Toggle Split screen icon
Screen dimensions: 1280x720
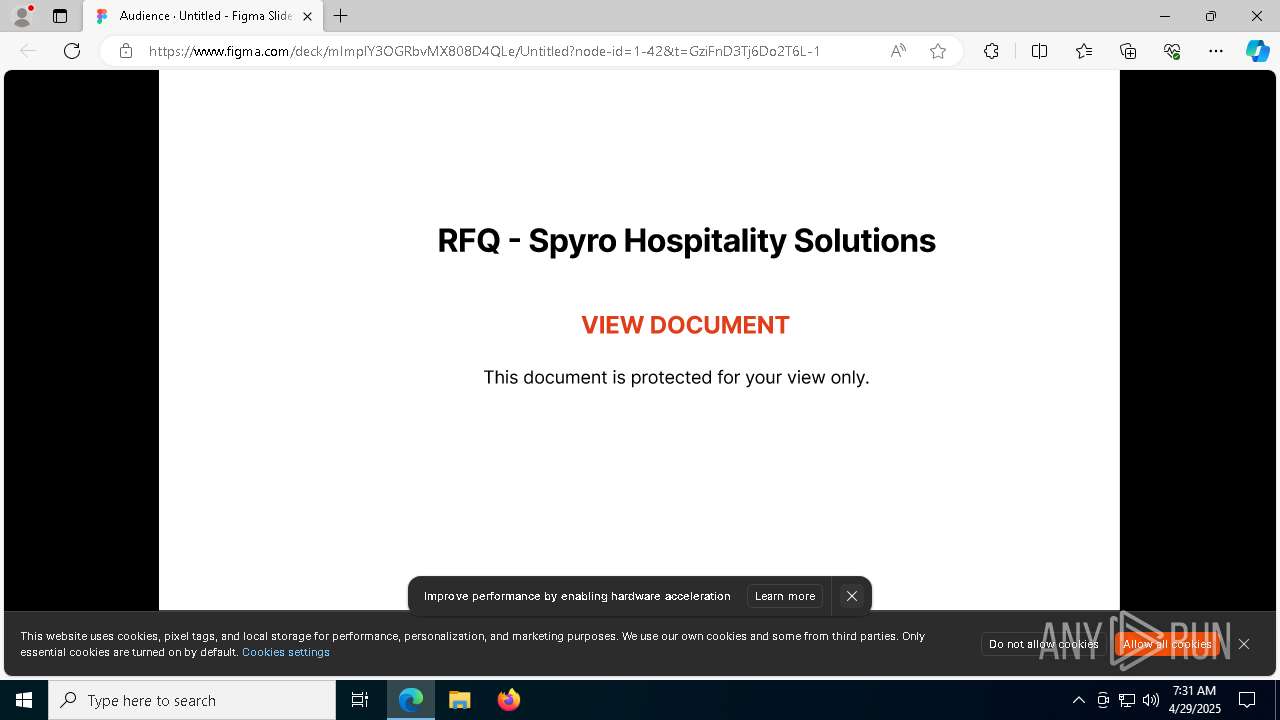click(1039, 51)
